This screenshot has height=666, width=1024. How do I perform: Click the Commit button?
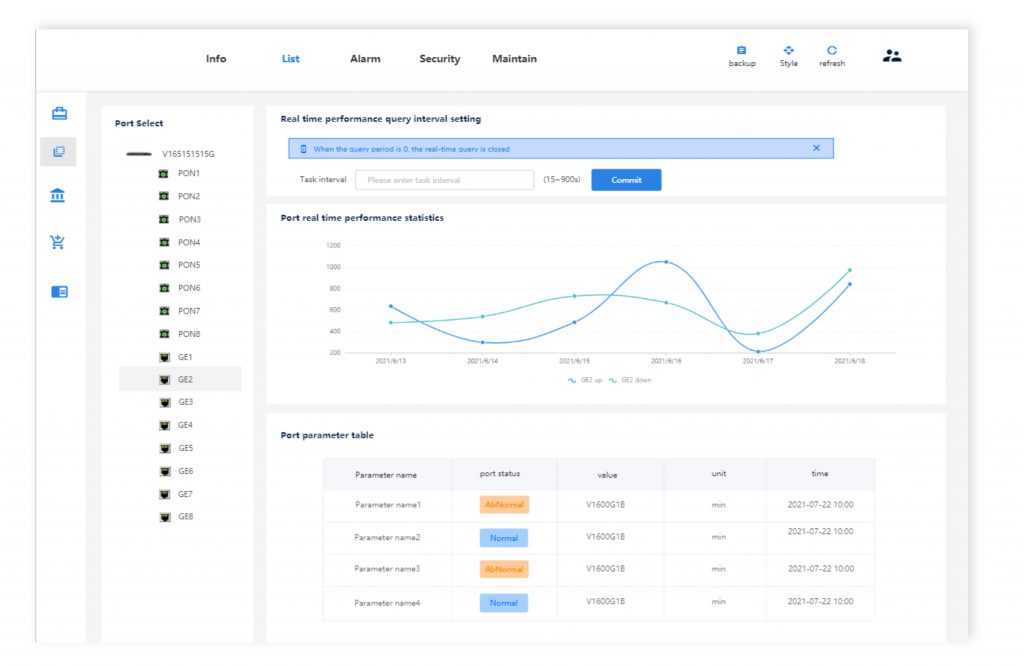coord(626,179)
